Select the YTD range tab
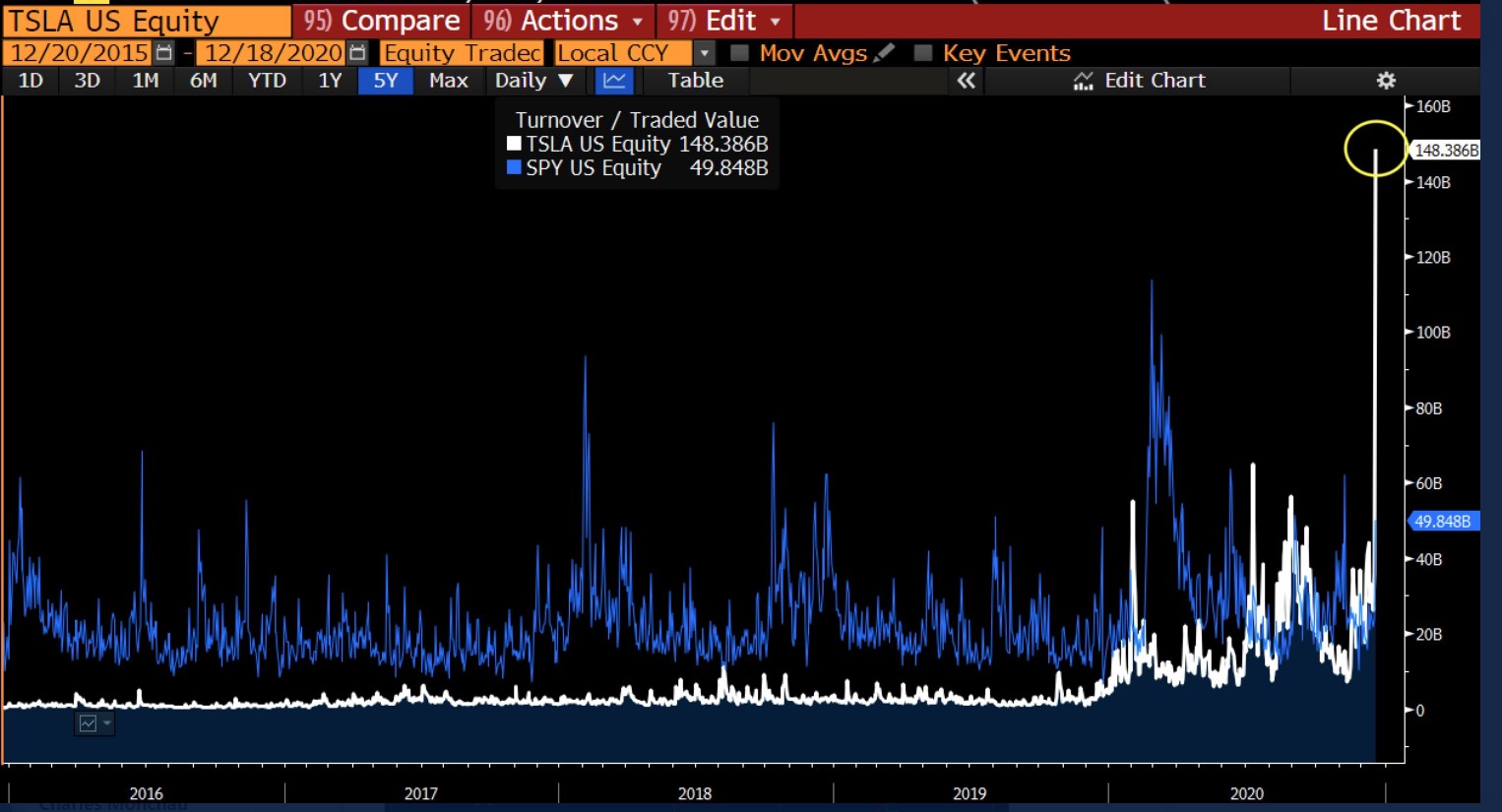1502x812 pixels. point(267,81)
